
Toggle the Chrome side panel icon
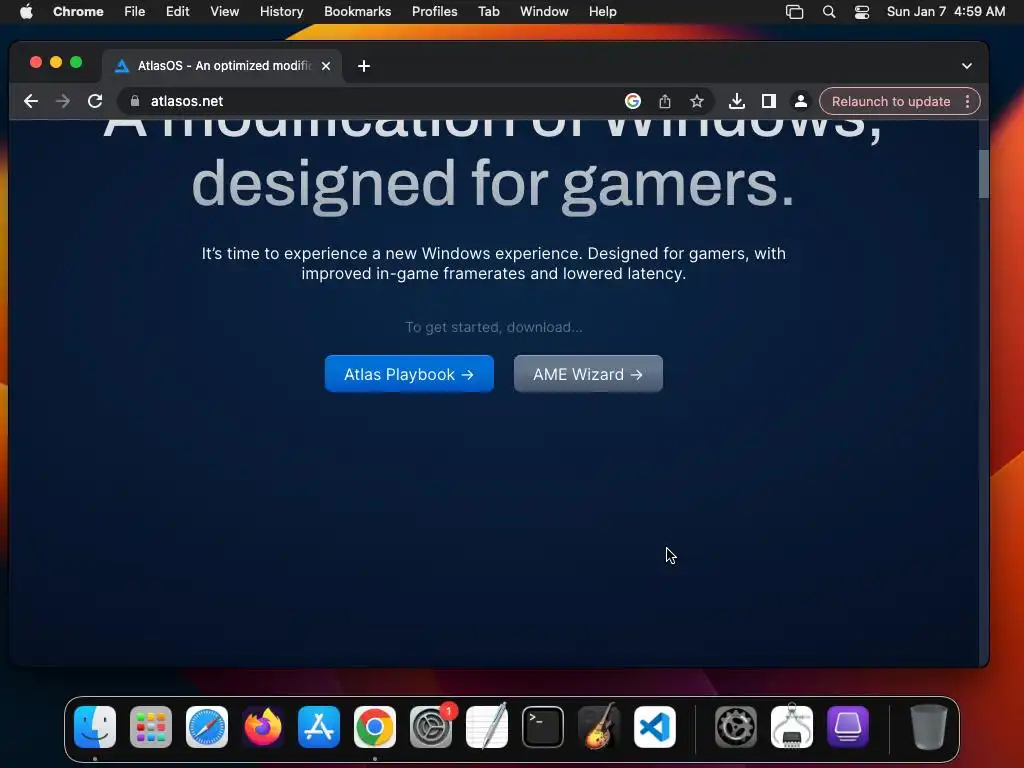(x=769, y=101)
